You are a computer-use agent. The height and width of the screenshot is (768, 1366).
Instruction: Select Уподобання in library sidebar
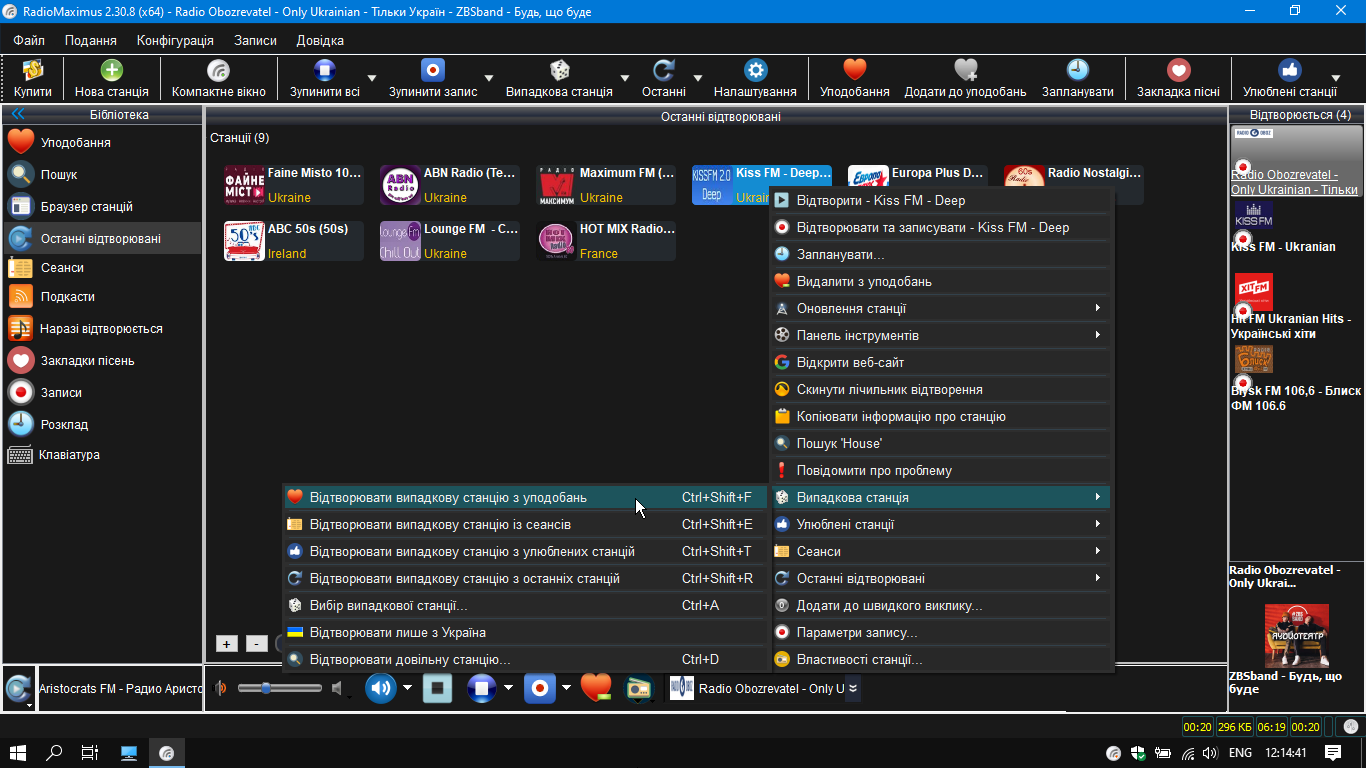tap(101, 142)
